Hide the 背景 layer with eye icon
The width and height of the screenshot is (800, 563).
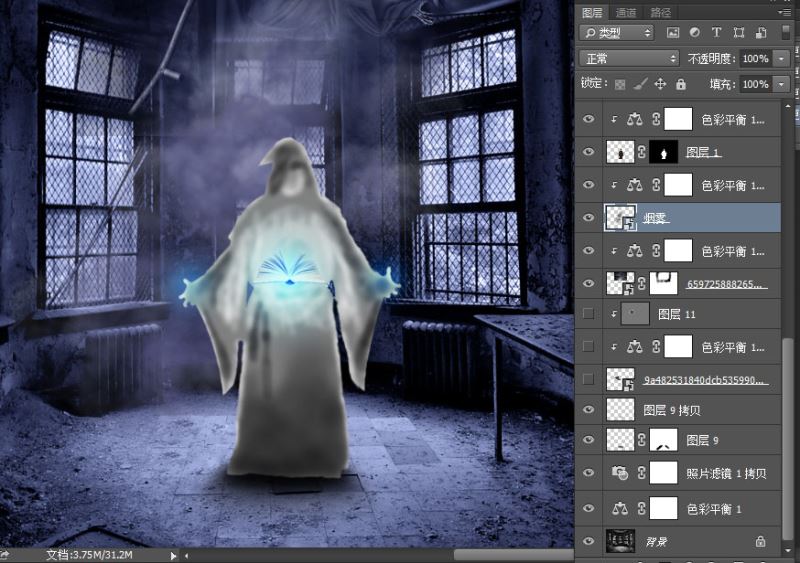pos(587,541)
